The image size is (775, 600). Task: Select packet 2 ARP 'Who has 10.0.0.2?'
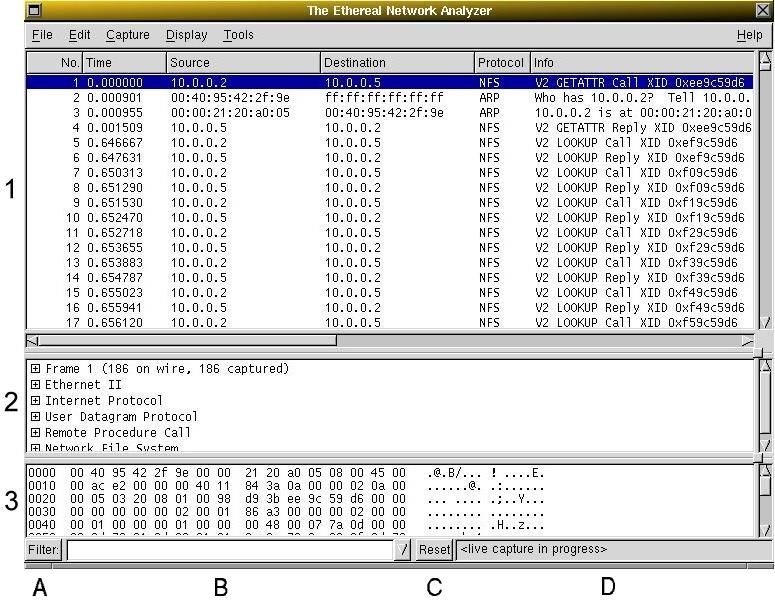click(389, 97)
